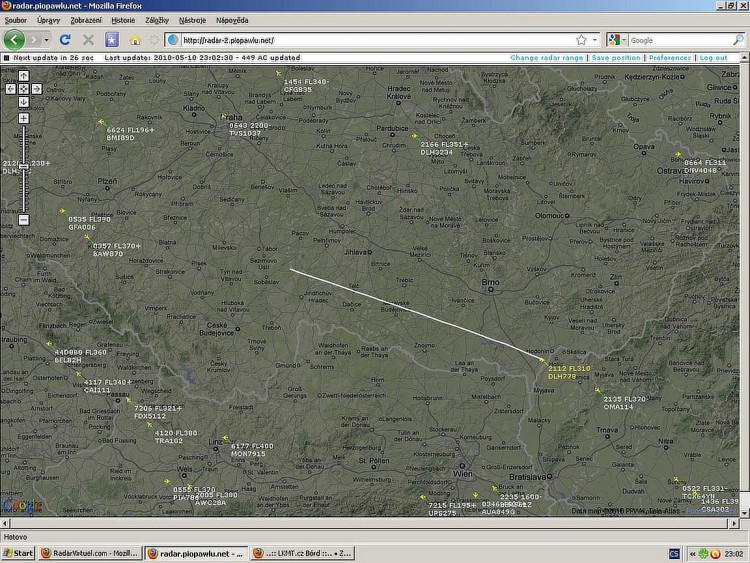Open the back/forward history dropdown arrow

46,40
